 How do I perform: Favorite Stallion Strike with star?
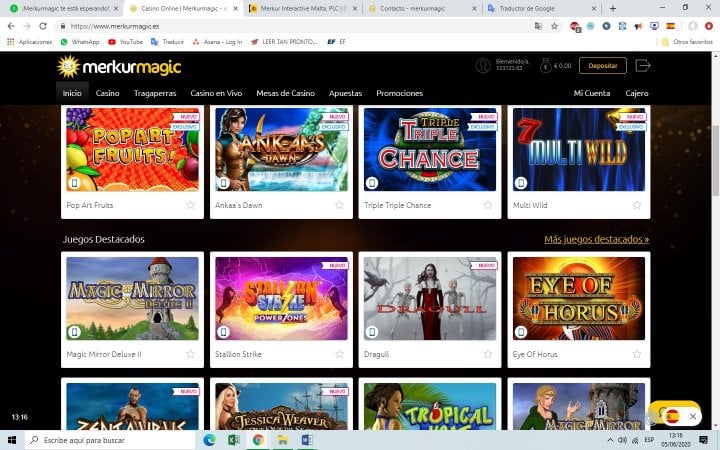click(x=339, y=354)
